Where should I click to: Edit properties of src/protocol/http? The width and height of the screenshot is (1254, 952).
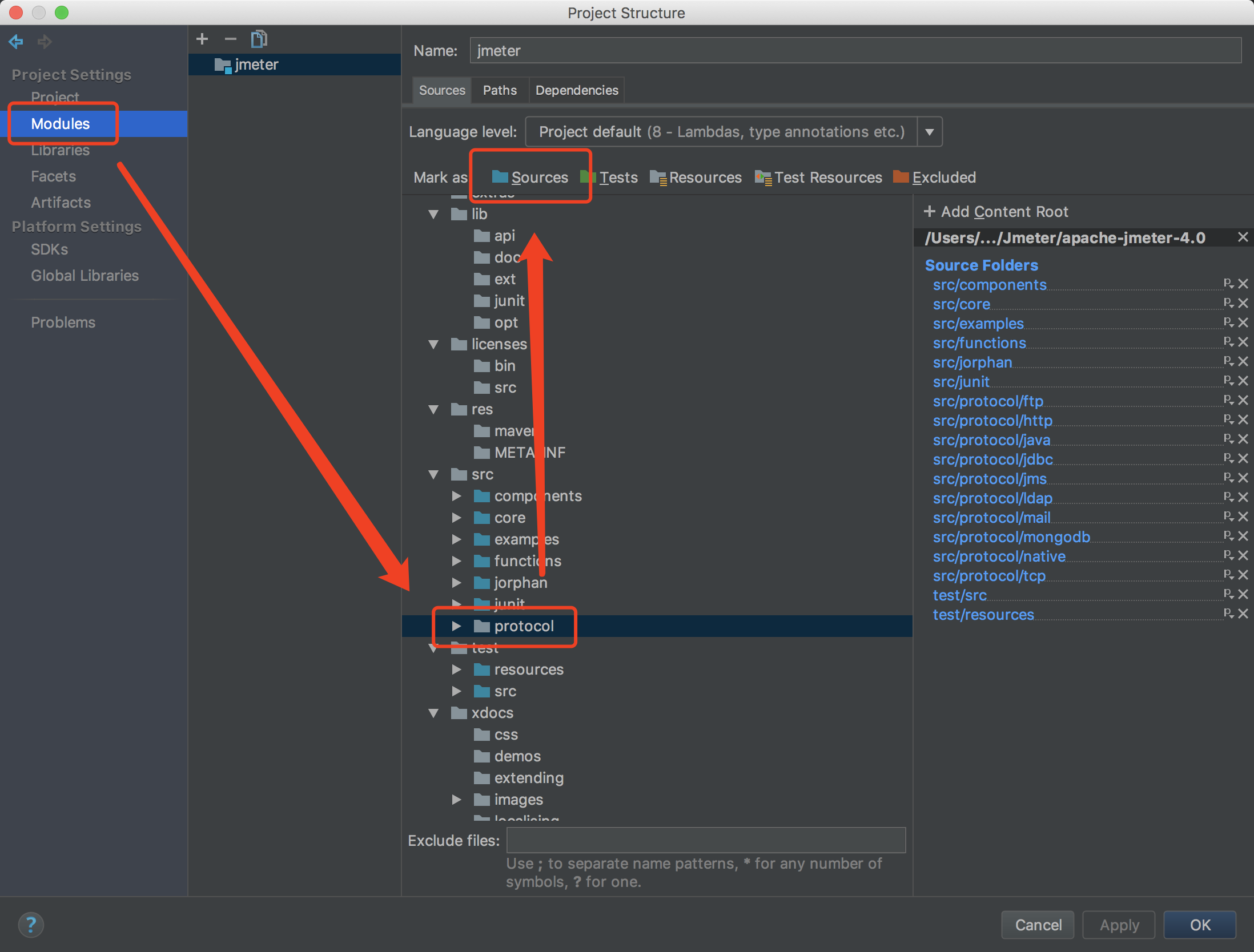(x=1229, y=419)
